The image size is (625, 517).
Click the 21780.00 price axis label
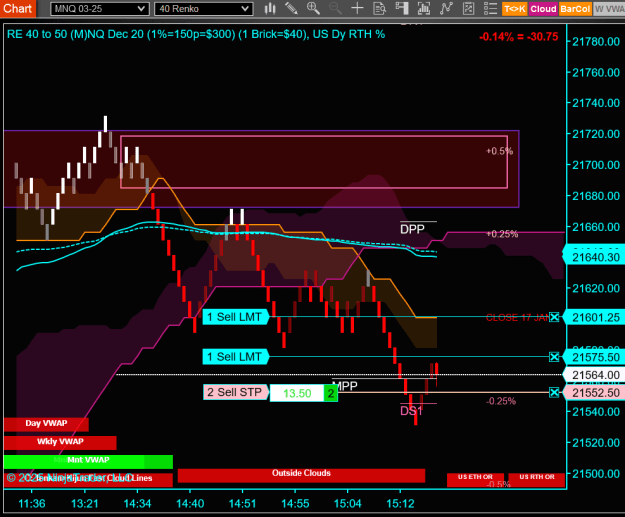596,41
